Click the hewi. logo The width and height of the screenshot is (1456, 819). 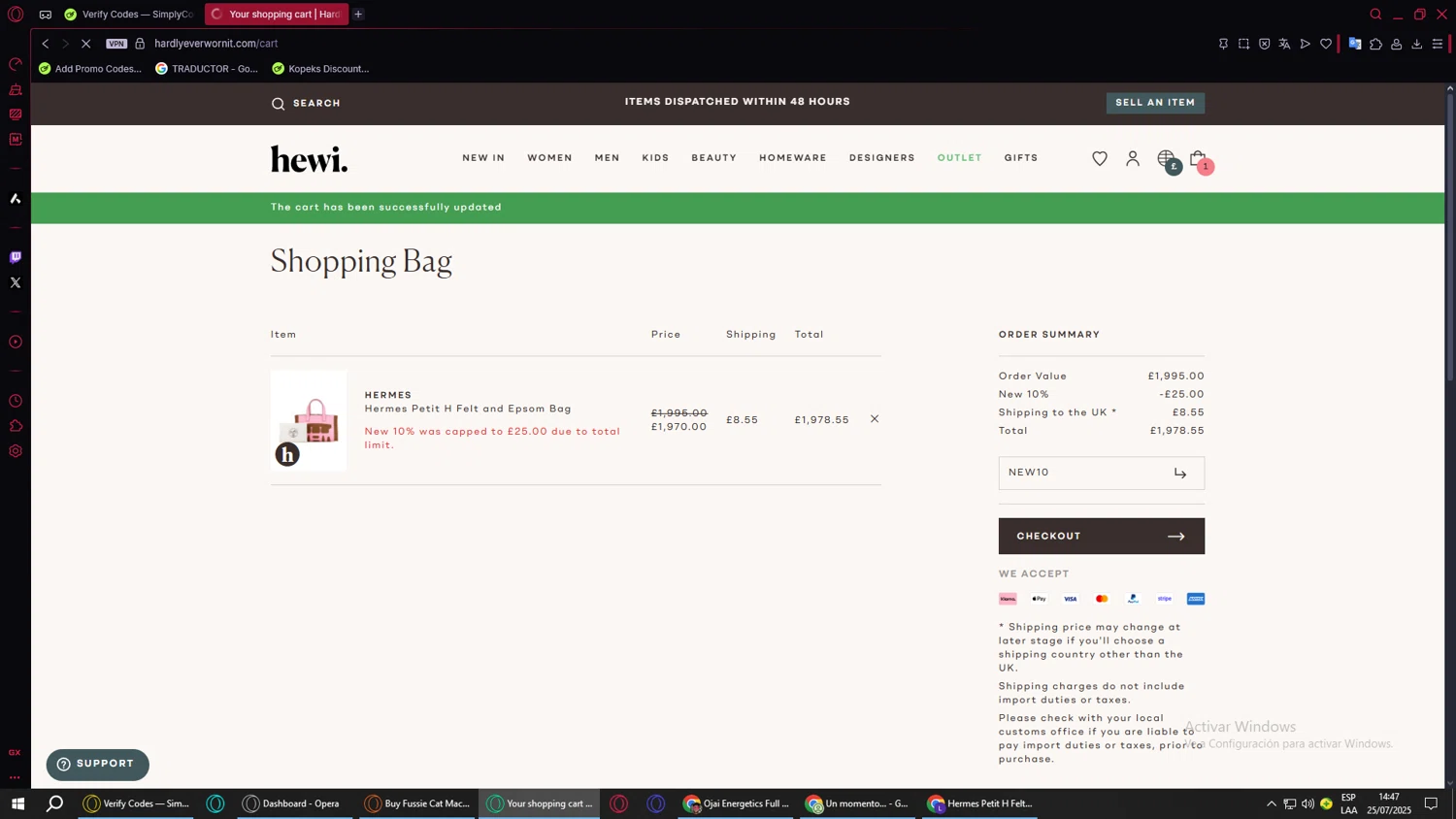tap(309, 158)
